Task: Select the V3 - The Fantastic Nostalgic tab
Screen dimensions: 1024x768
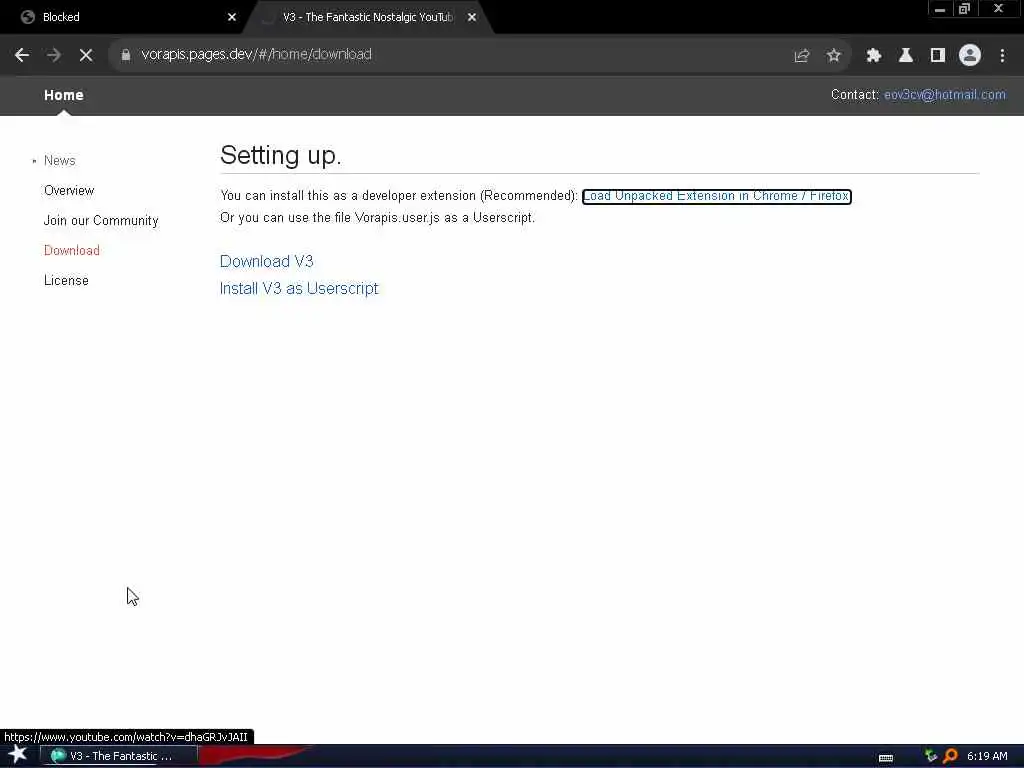Action: pyautogui.click(x=368, y=17)
